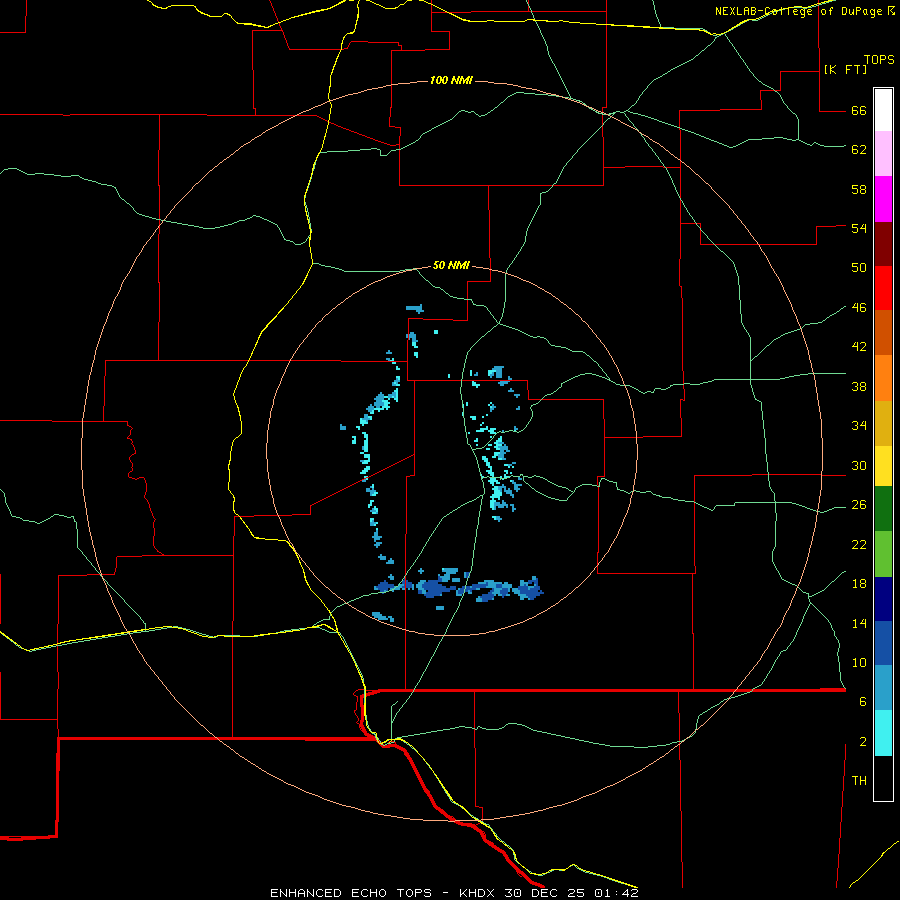The image size is (900, 900).
Task: Click the white swatch on the tops legend
Action: point(883,110)
